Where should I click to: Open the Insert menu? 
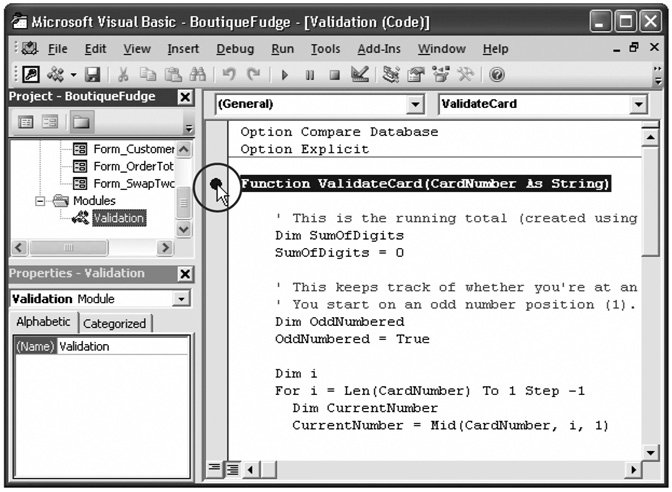tap(183, 49)
